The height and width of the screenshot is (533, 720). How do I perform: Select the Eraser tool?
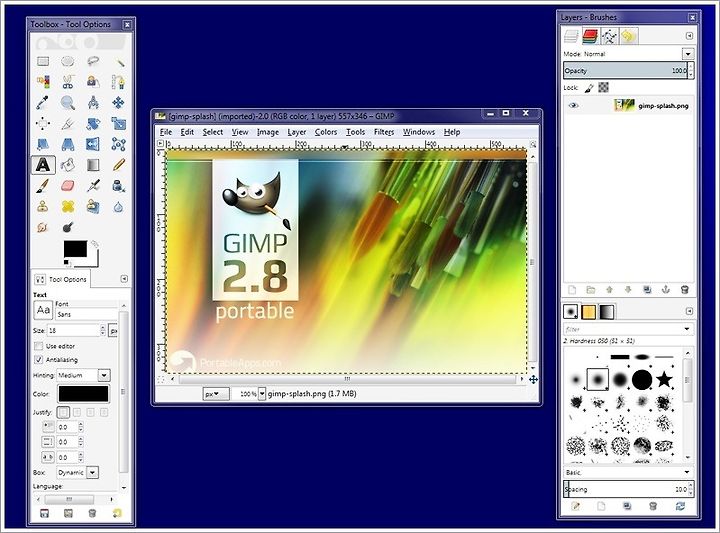(x=68, y=185)
